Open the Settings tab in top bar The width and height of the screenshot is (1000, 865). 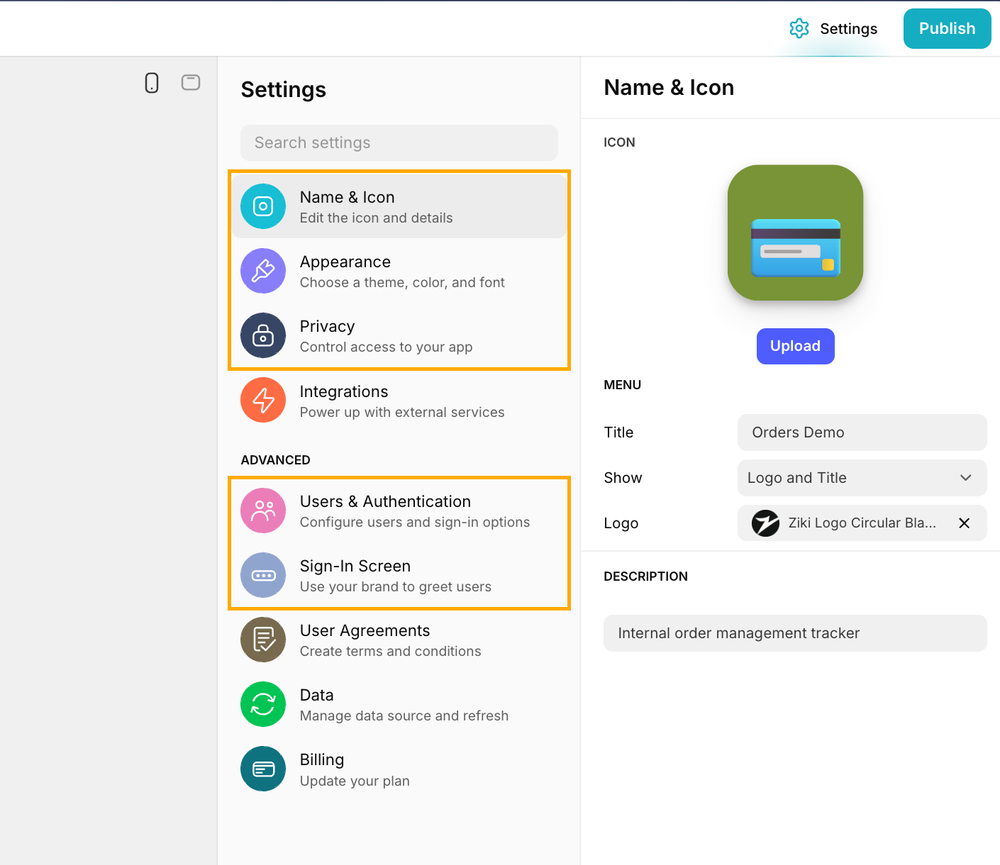click(x=833, y=28)
